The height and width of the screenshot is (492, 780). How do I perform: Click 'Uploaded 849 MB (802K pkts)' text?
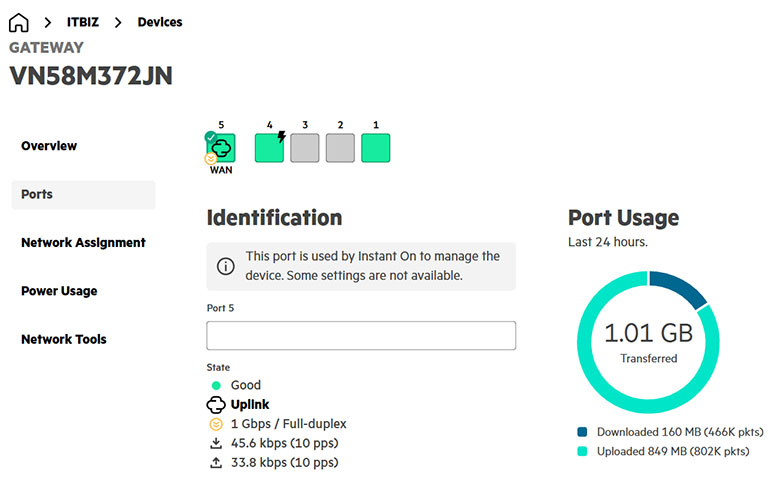pos(673,451)
